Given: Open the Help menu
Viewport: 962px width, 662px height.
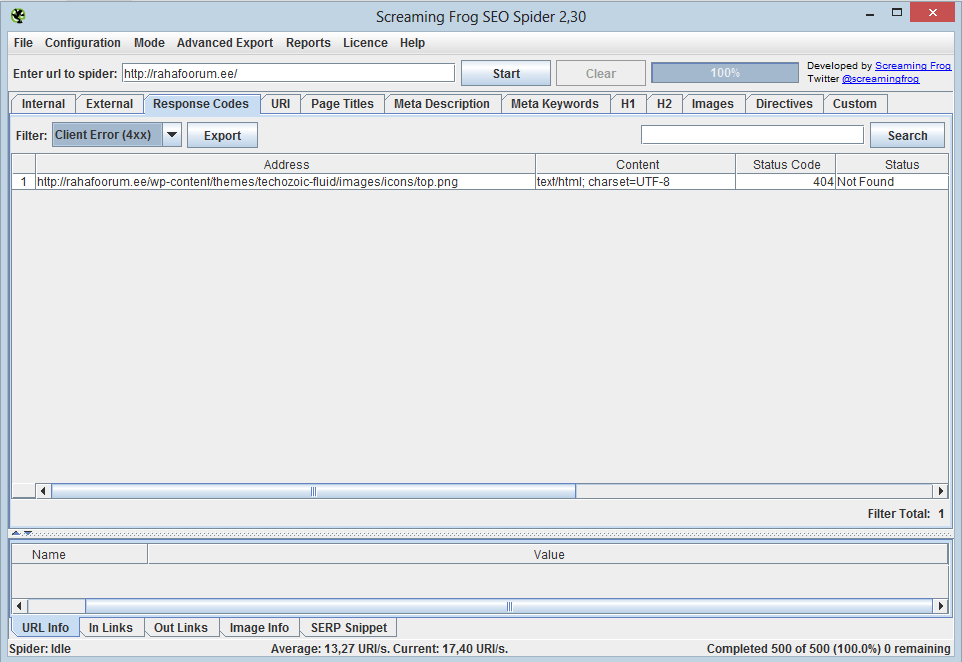Looking at the screenshot, I should 412,43.
